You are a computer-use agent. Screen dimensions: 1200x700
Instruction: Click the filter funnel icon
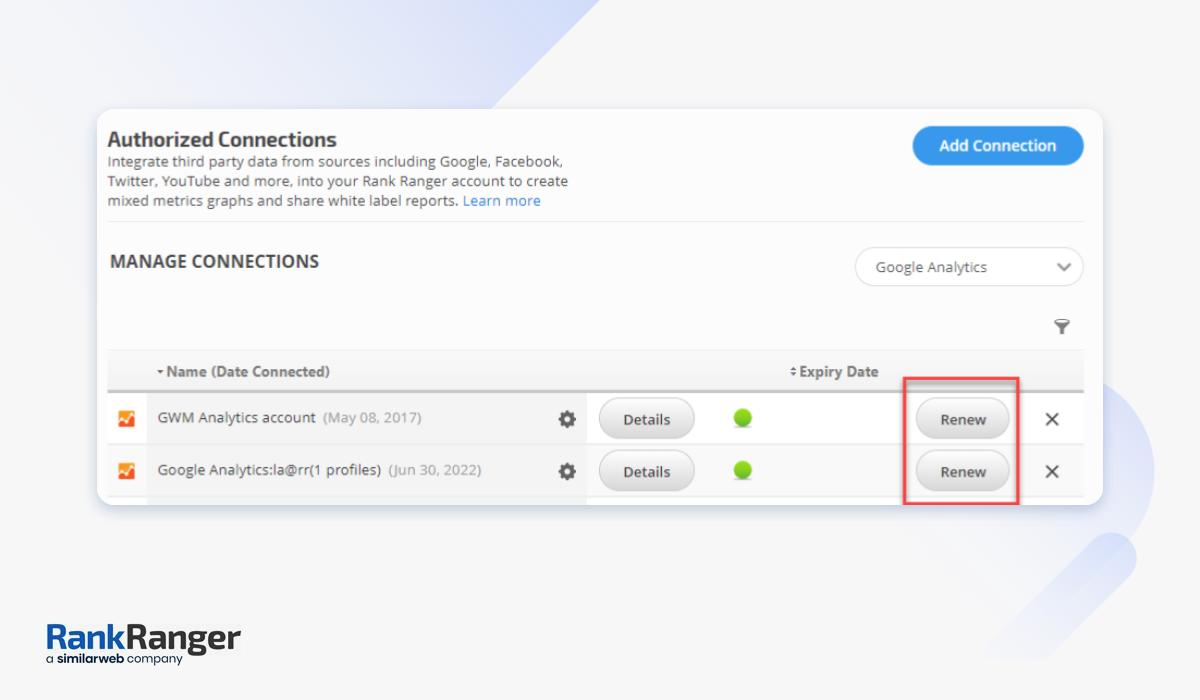point(1062,327)
